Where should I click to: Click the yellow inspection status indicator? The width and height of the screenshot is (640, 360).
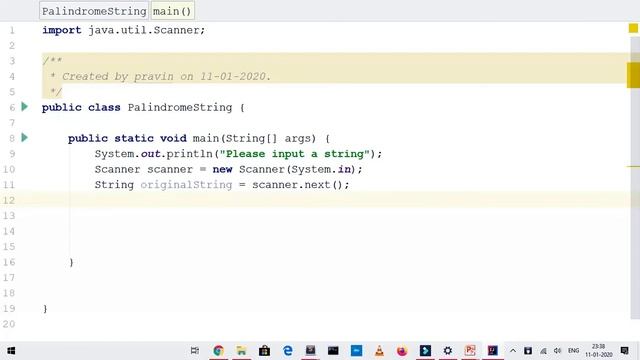click(633, 28)
